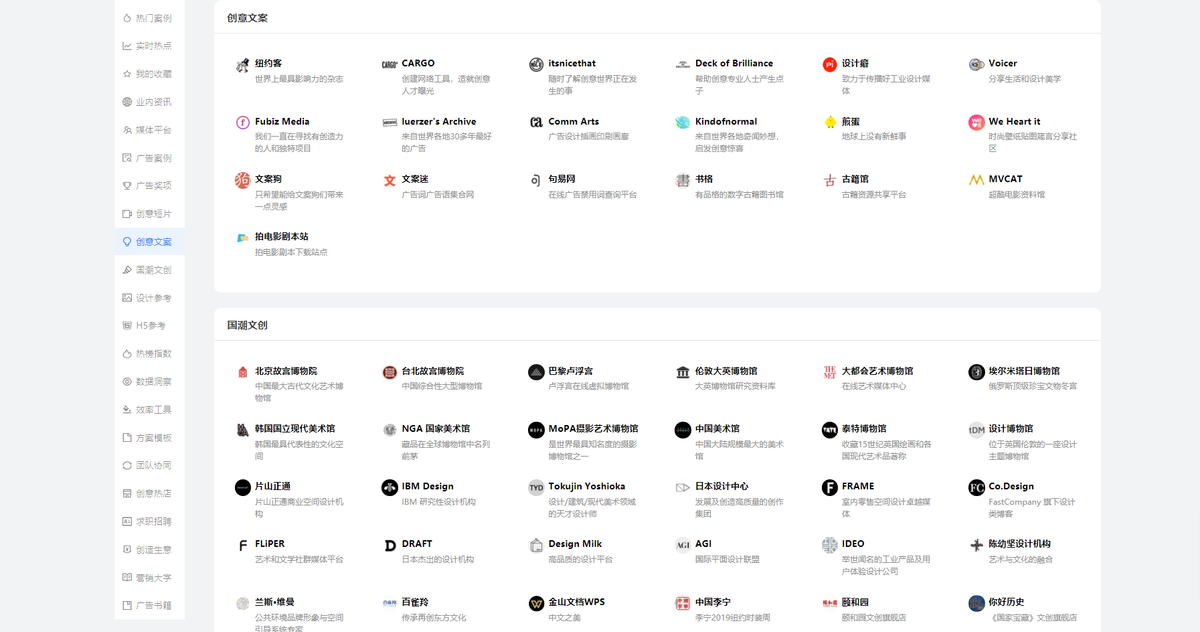Click the Deck of Brilliance logo icon
1200x632 pixels.
tap(683, 64)
